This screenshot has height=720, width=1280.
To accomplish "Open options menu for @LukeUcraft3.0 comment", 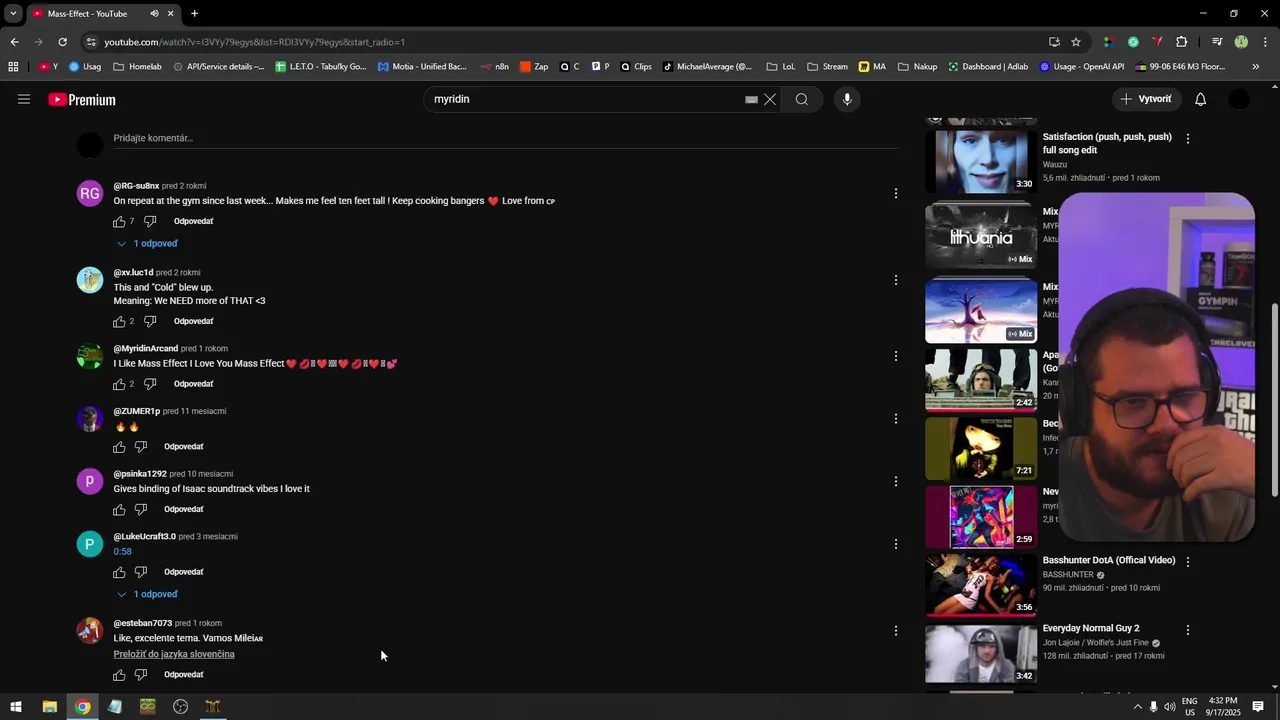I will 896,544.
